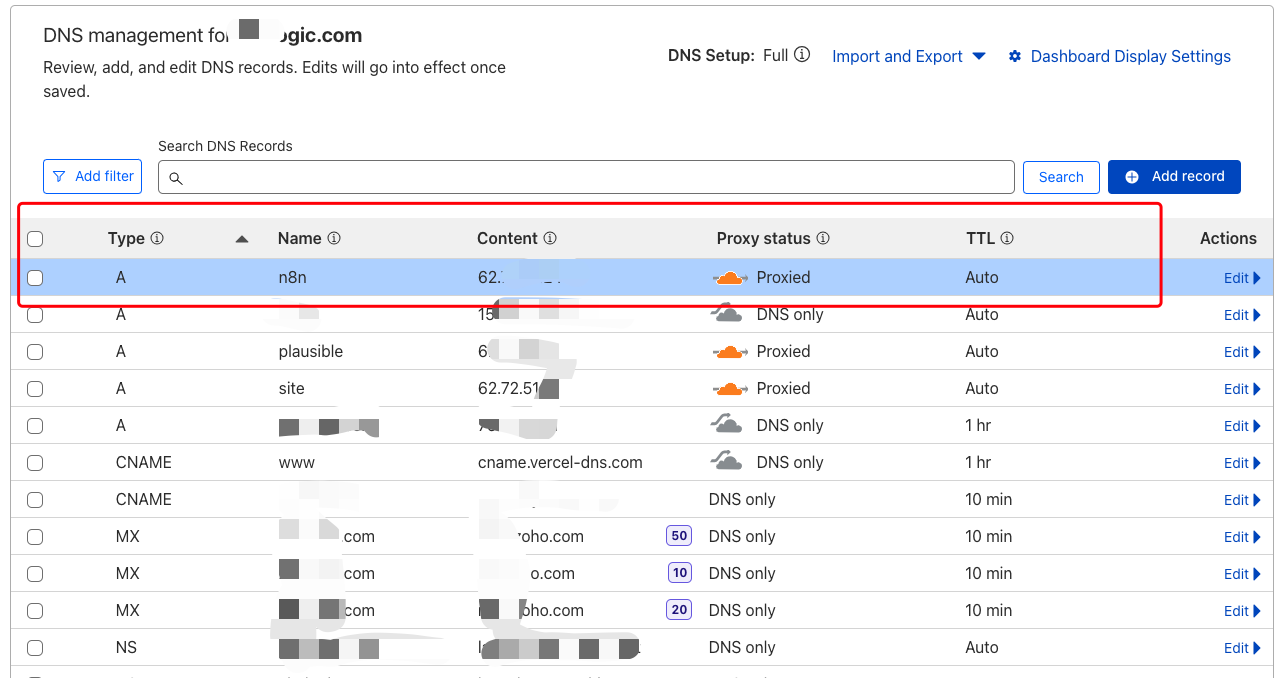Click info icon beside Proxy status header
The height and width of the screenshot is (678, 1278).
pos(823,238)
